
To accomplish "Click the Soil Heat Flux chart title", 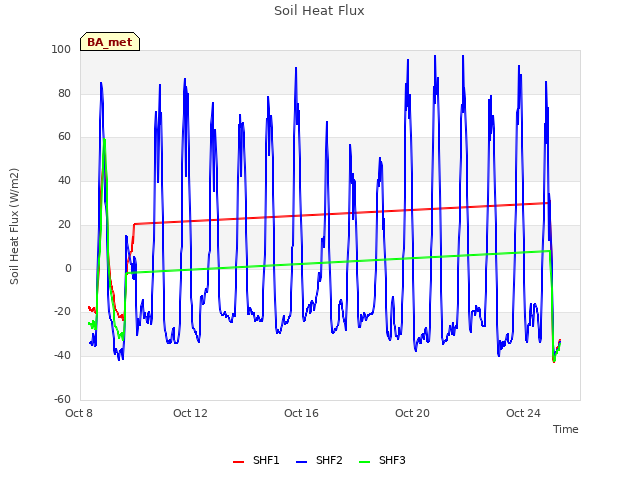I will 319,11.
